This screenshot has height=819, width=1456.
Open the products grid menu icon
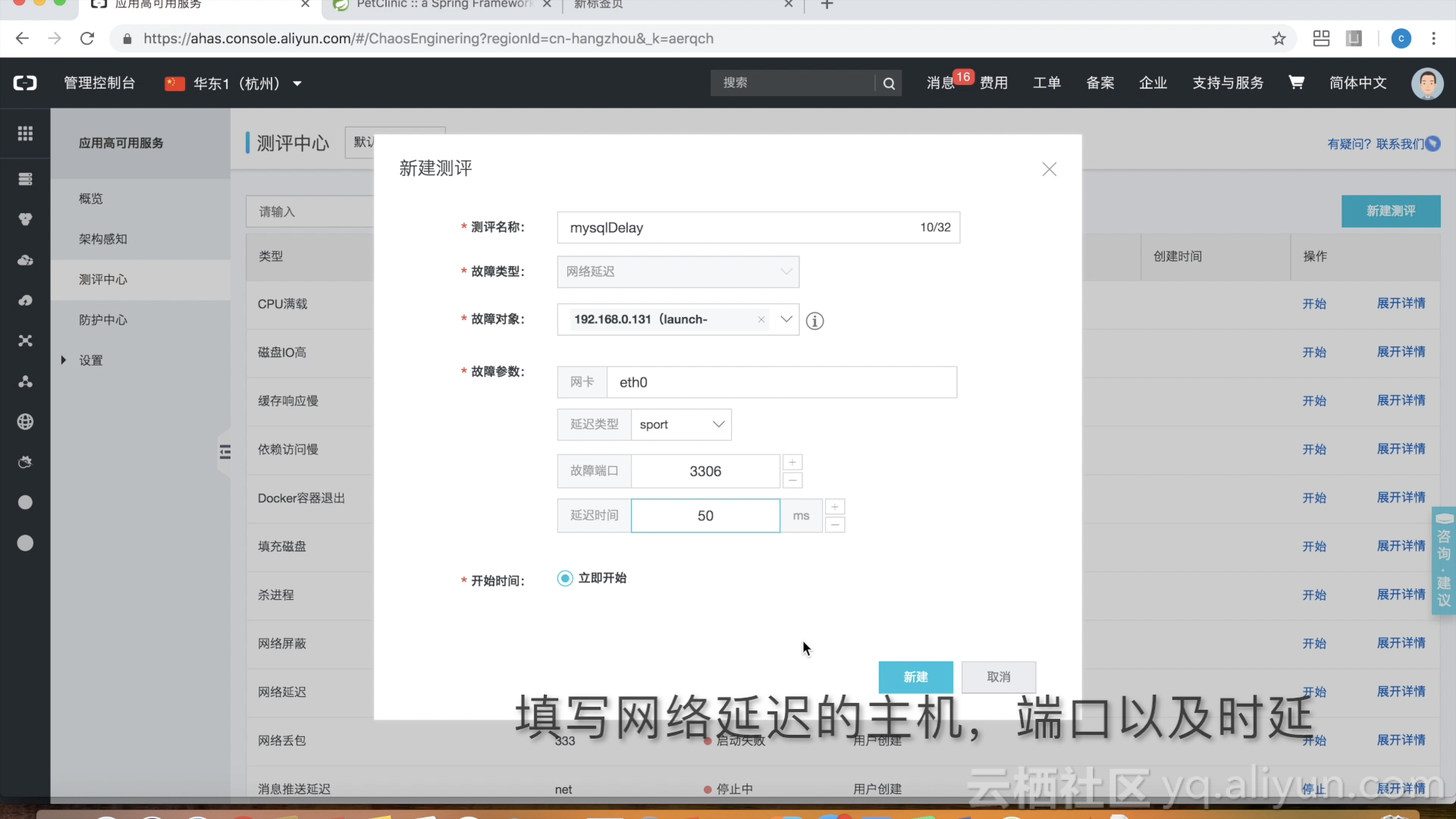(x=25, y=133)
